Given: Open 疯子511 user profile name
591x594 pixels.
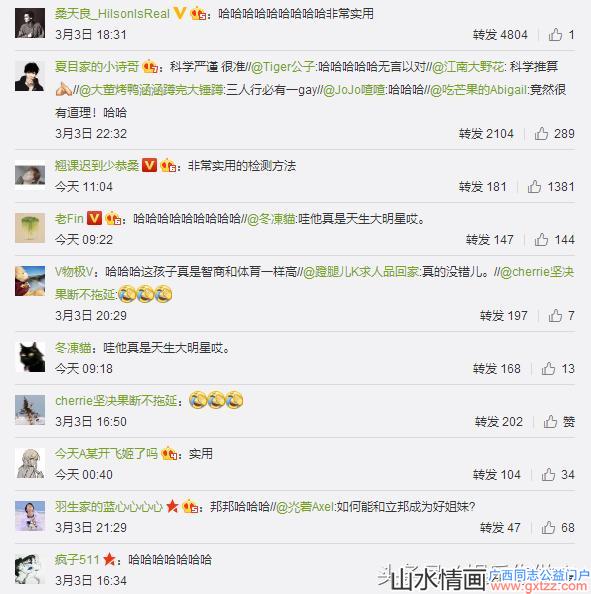Looking at the screenshot, I should pyautogui.click(x=77, y=560).
